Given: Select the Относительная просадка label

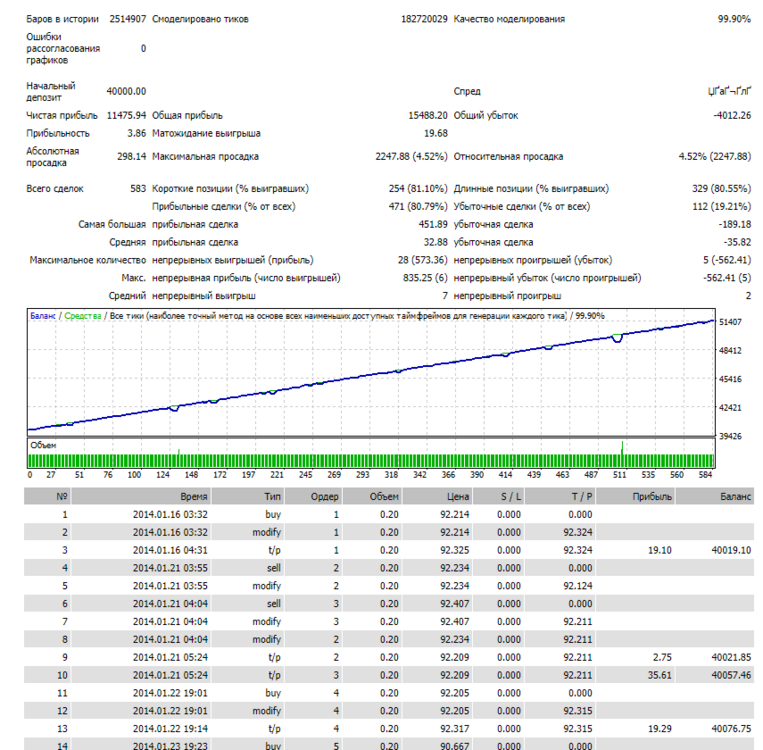Looking at the screenshot, I should (509, 157).
